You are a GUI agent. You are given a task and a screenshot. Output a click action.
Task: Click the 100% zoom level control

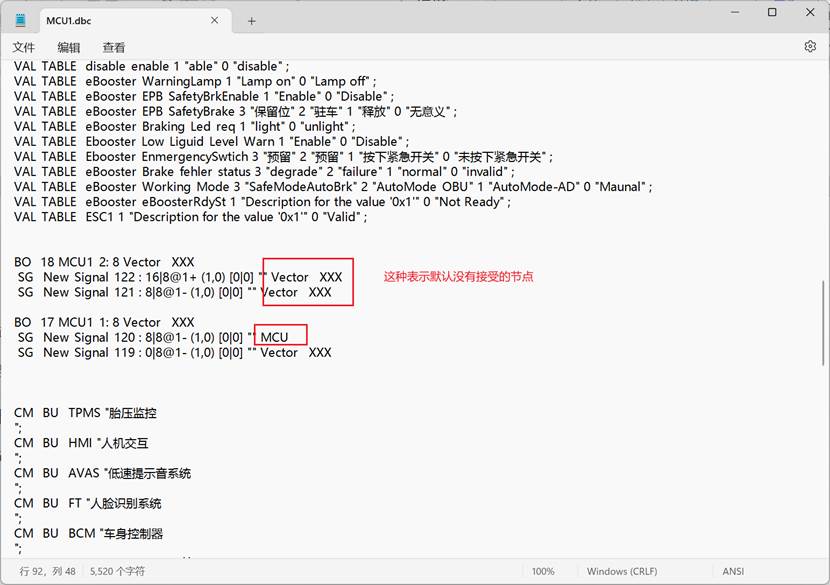(x=543, y=571)
